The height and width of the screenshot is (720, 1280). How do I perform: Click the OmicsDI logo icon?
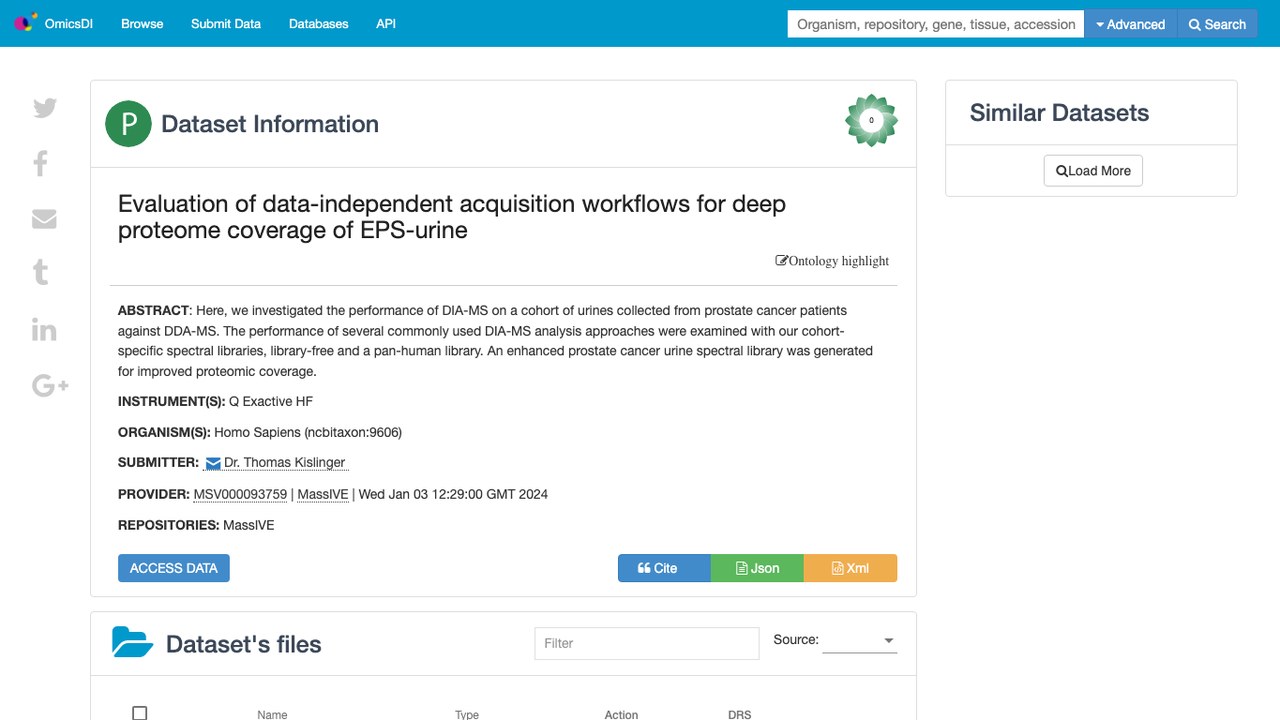pos(25,23)
